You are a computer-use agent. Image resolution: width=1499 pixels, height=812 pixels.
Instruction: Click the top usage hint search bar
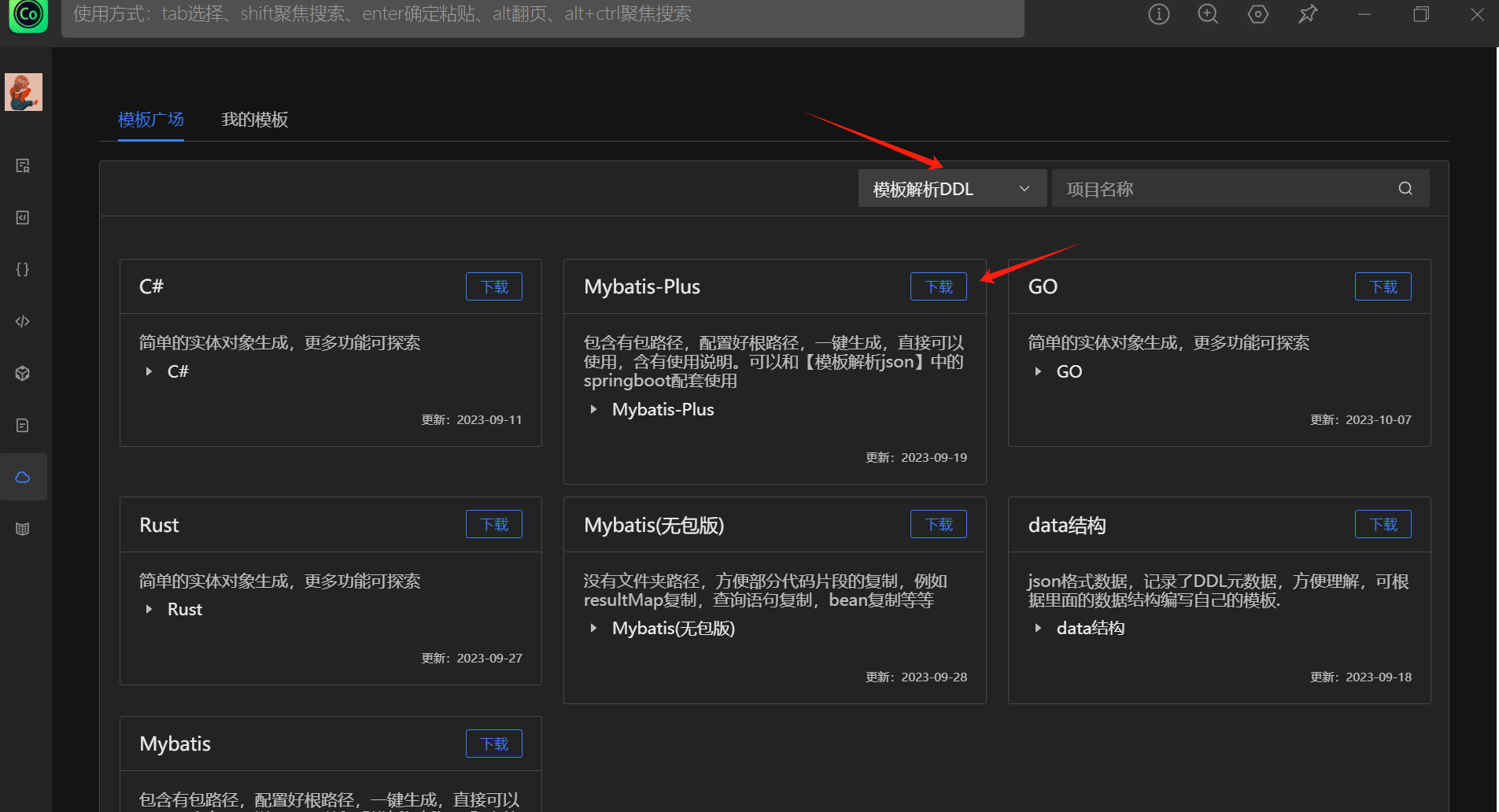[x=543, y=16]
